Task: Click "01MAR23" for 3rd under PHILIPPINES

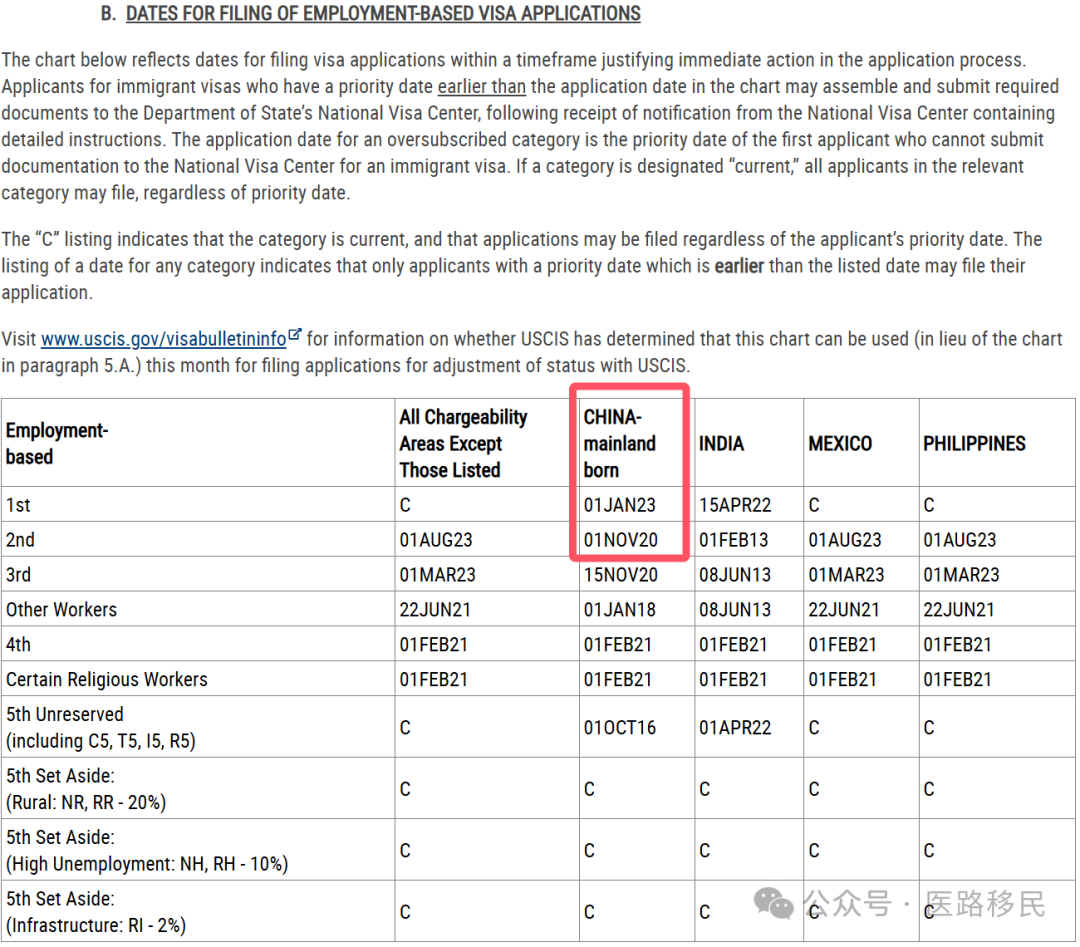Action: (962, 575)
